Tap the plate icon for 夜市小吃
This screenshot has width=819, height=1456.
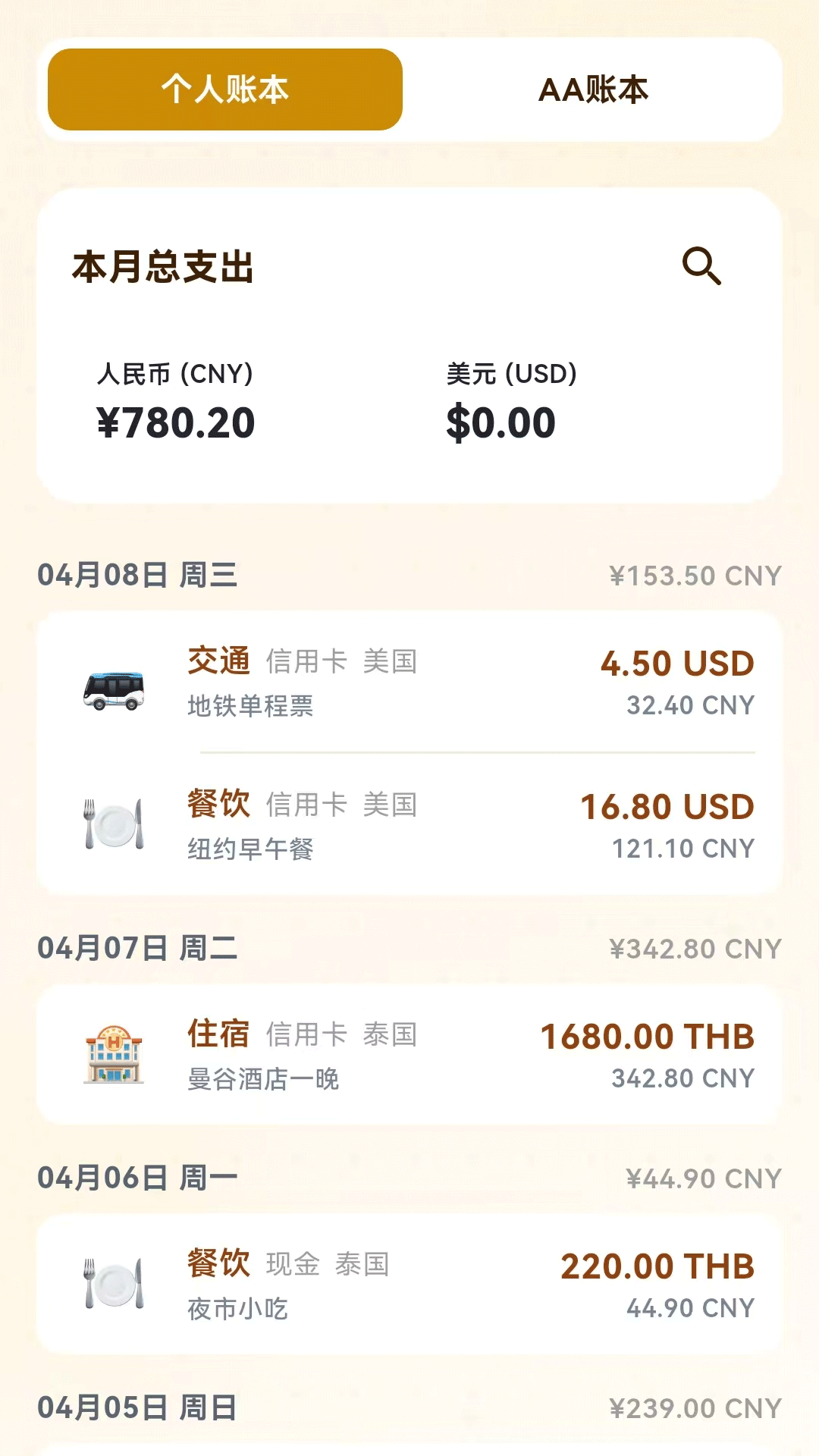114,1284
